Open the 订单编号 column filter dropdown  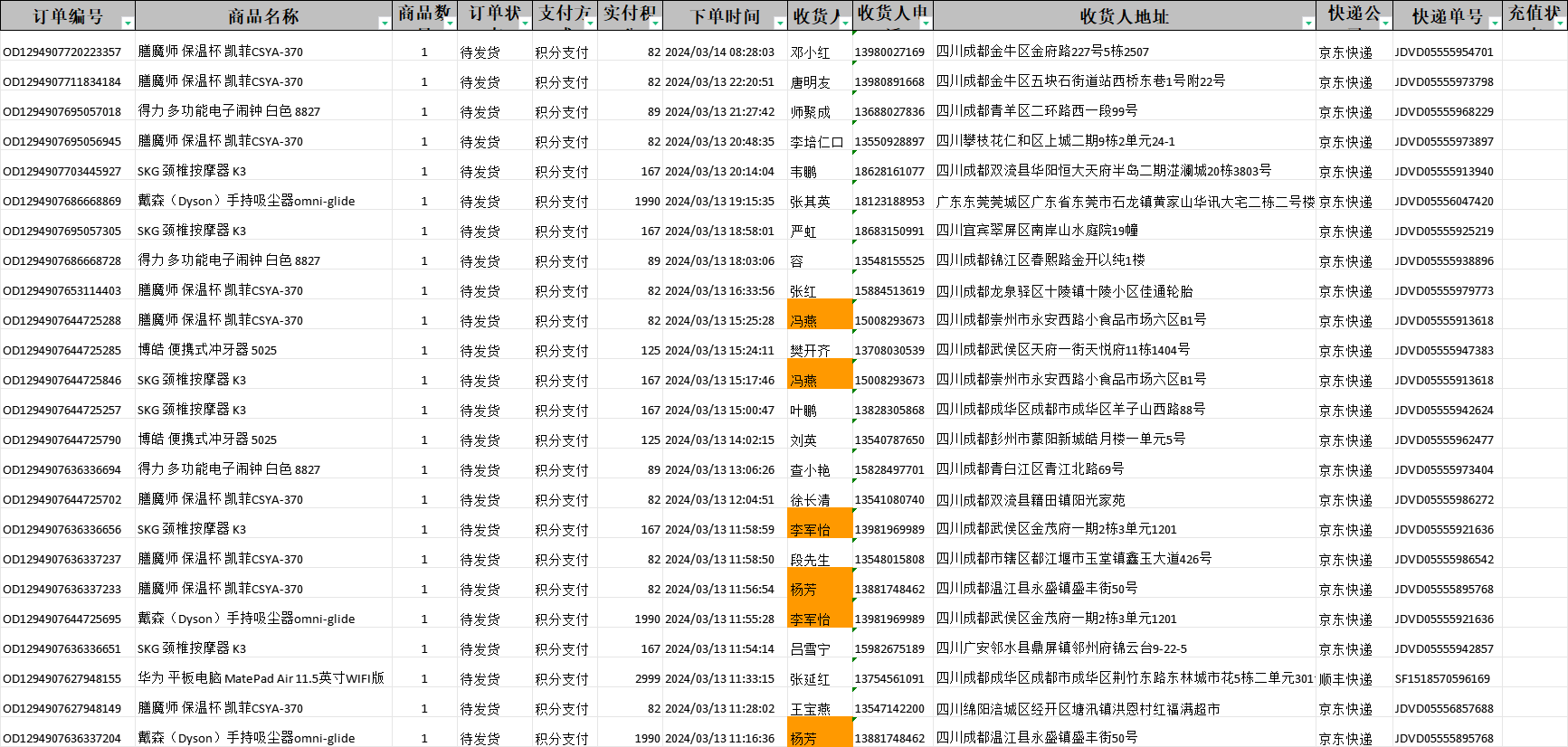pos(128,23)
